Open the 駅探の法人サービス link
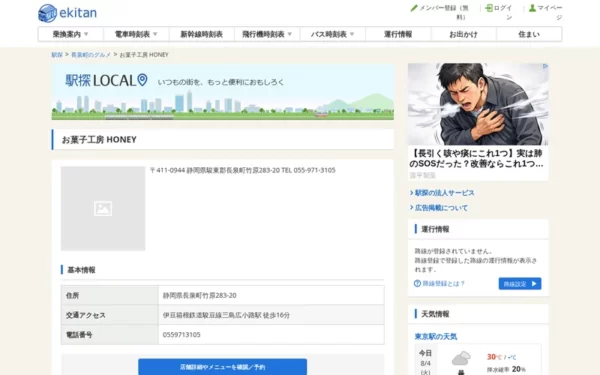 445,193
